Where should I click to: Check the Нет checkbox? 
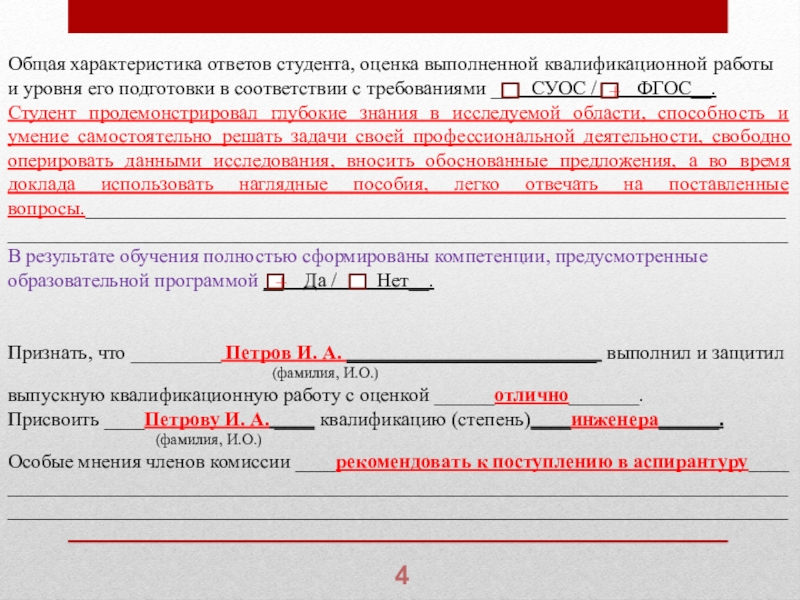358,282
